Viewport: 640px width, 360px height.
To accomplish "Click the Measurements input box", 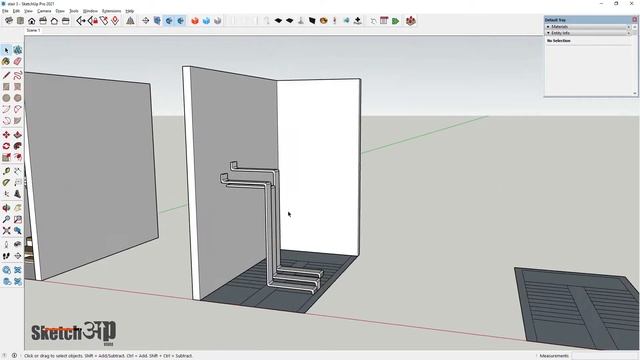I will click(x=604, y=356).
